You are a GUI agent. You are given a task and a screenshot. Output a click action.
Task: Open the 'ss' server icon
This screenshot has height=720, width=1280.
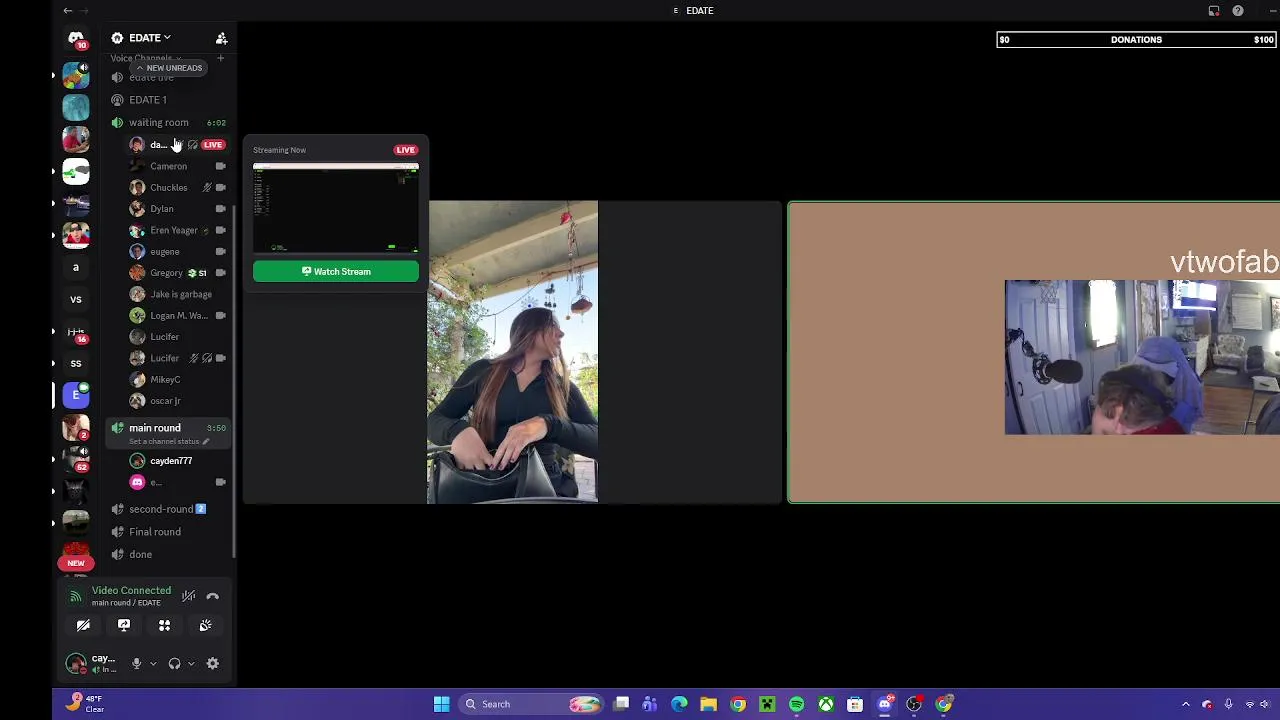tap(76, 363)
